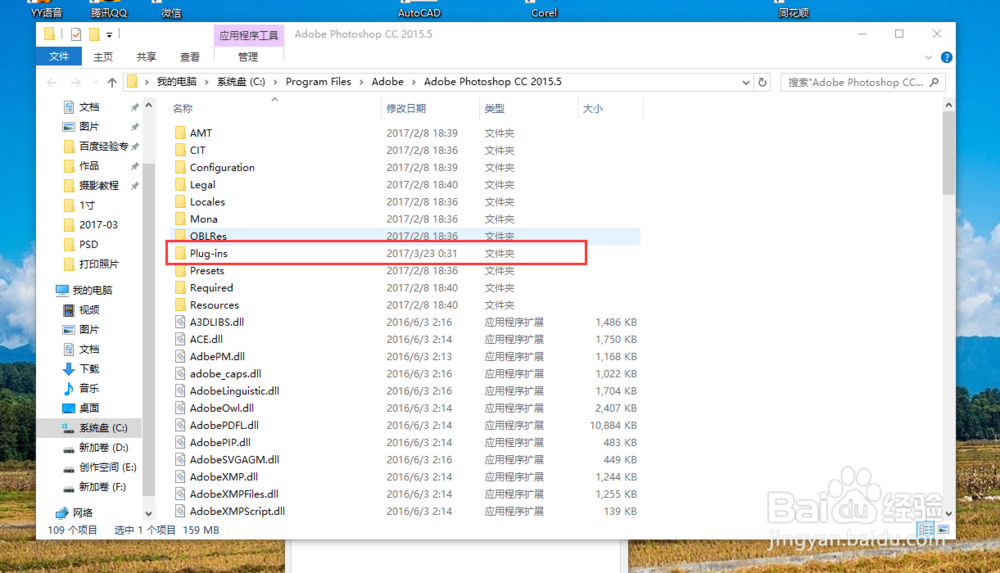The height and width of the screenshot is (573, 1000).
Task: Go forward with the Forward arrow
Action: click(76, 82)
